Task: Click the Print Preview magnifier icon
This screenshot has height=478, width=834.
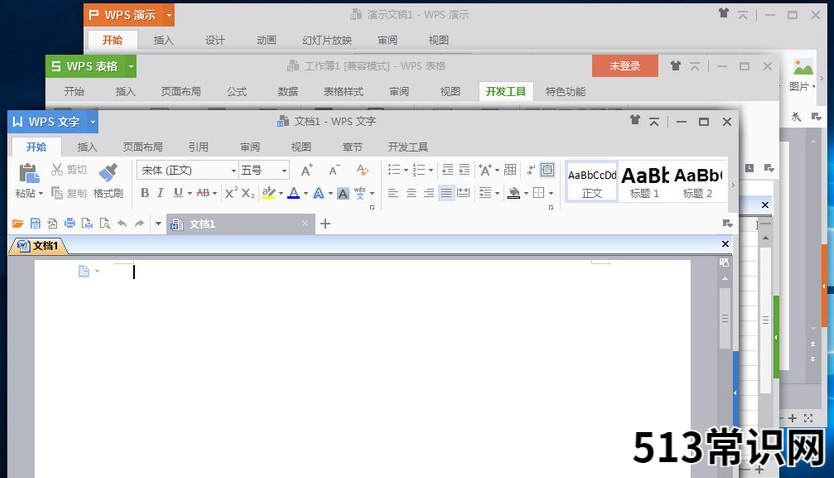Action: point(105,224)
